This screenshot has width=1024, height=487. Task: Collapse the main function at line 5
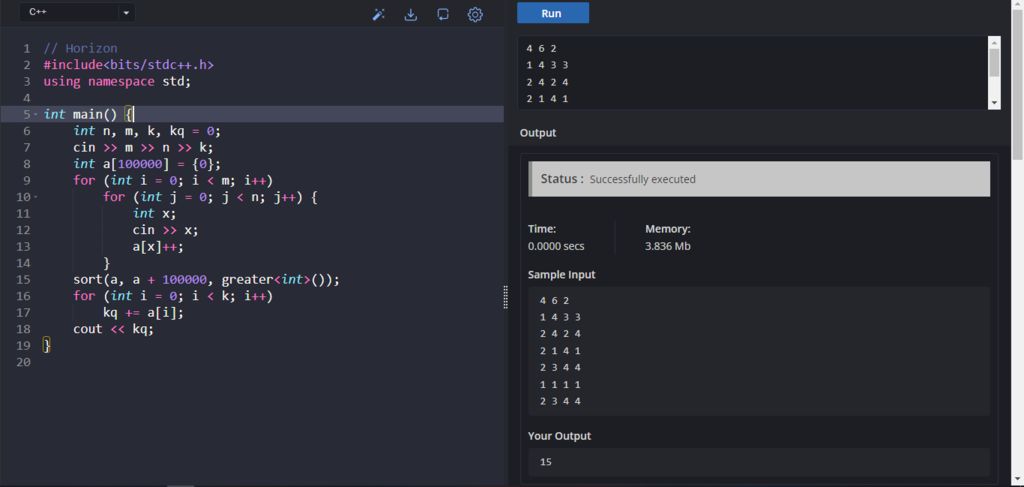click(x=36, y=115)
